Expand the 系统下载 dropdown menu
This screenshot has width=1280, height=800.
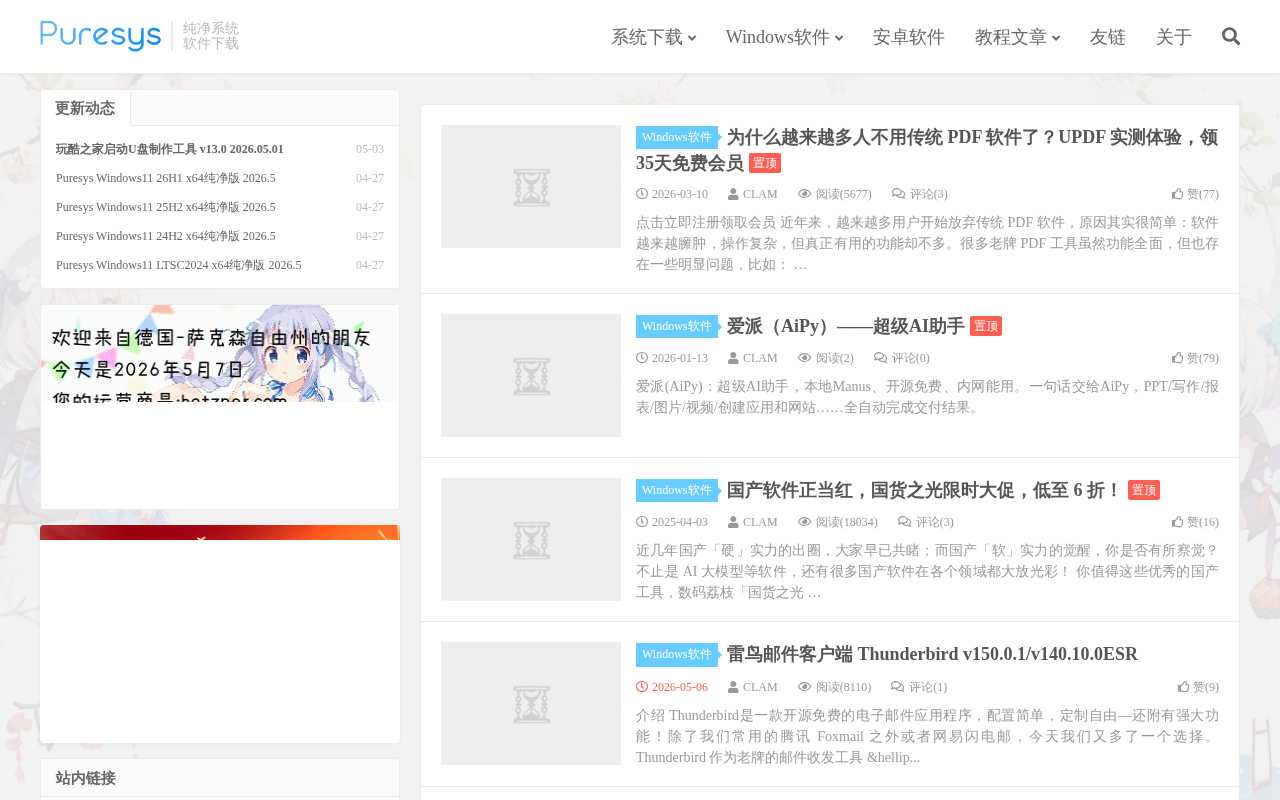(x=653, y=37)
